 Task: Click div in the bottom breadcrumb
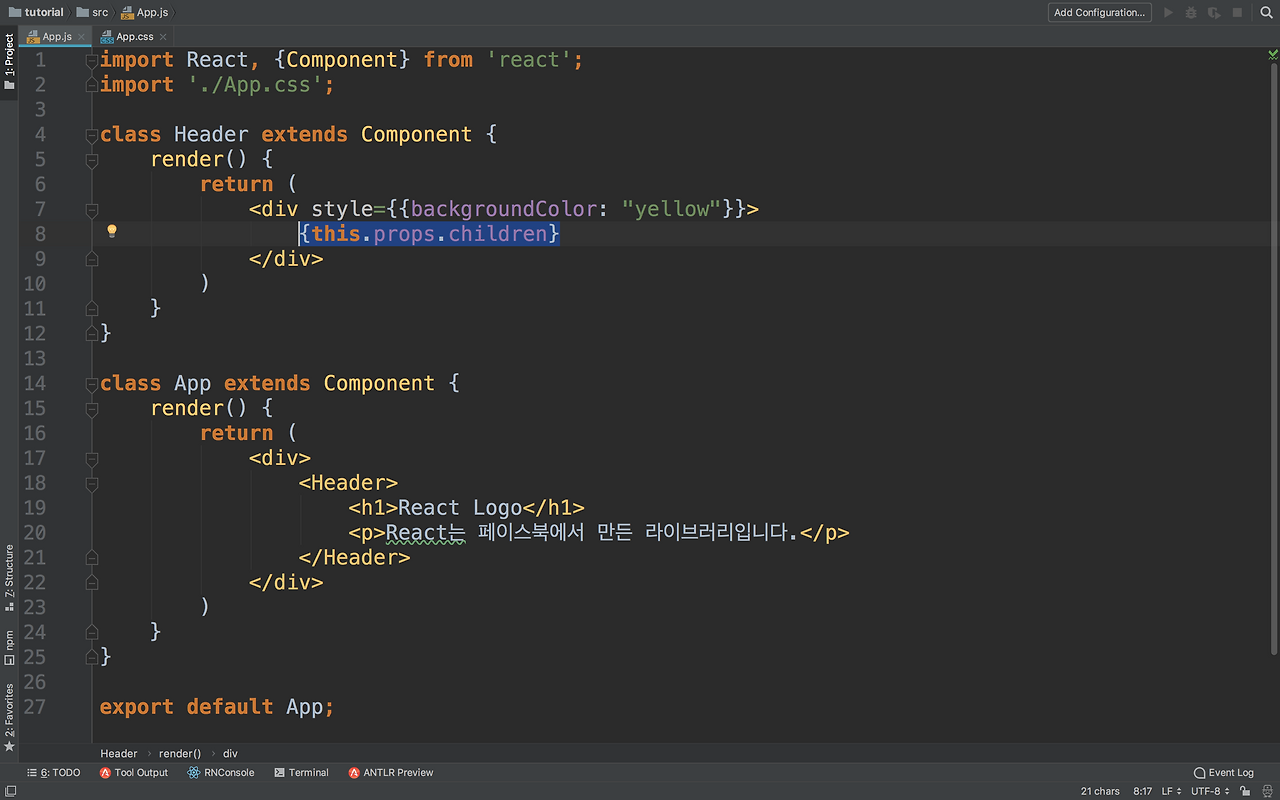[x=230, y=753]
